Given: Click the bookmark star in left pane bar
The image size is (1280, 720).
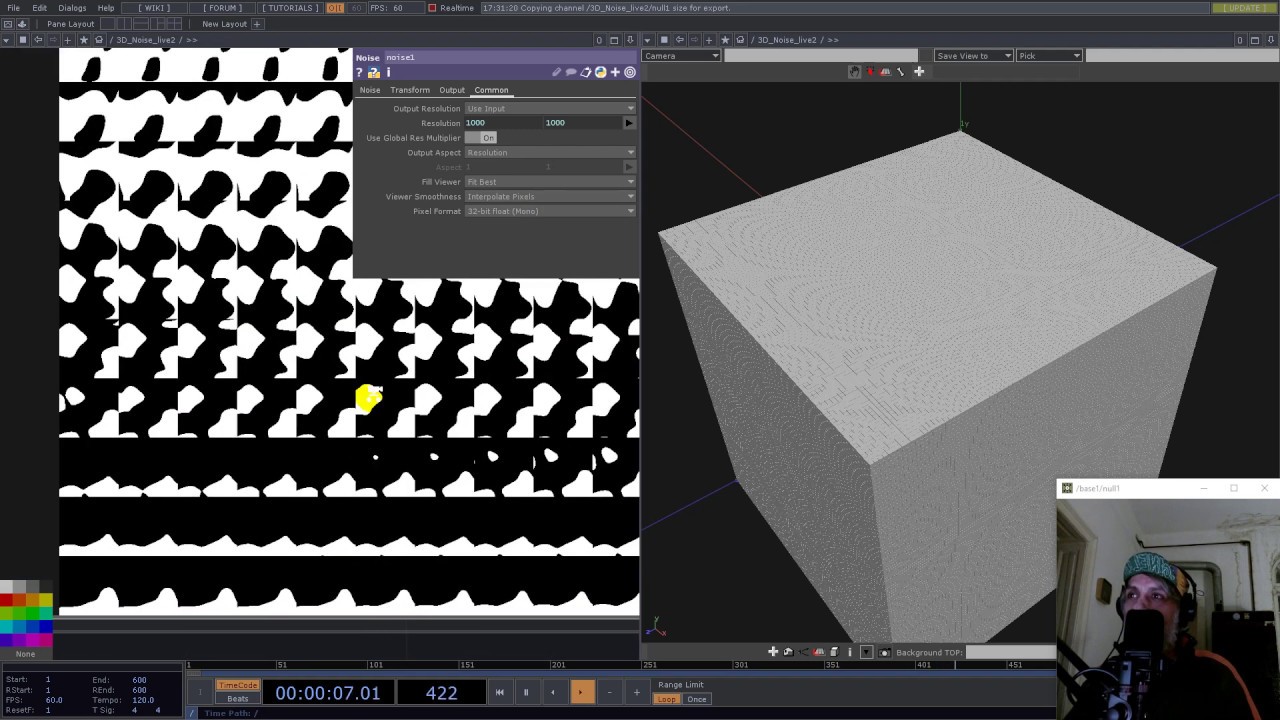Looking at the screenshot, I should pos(84,40).
